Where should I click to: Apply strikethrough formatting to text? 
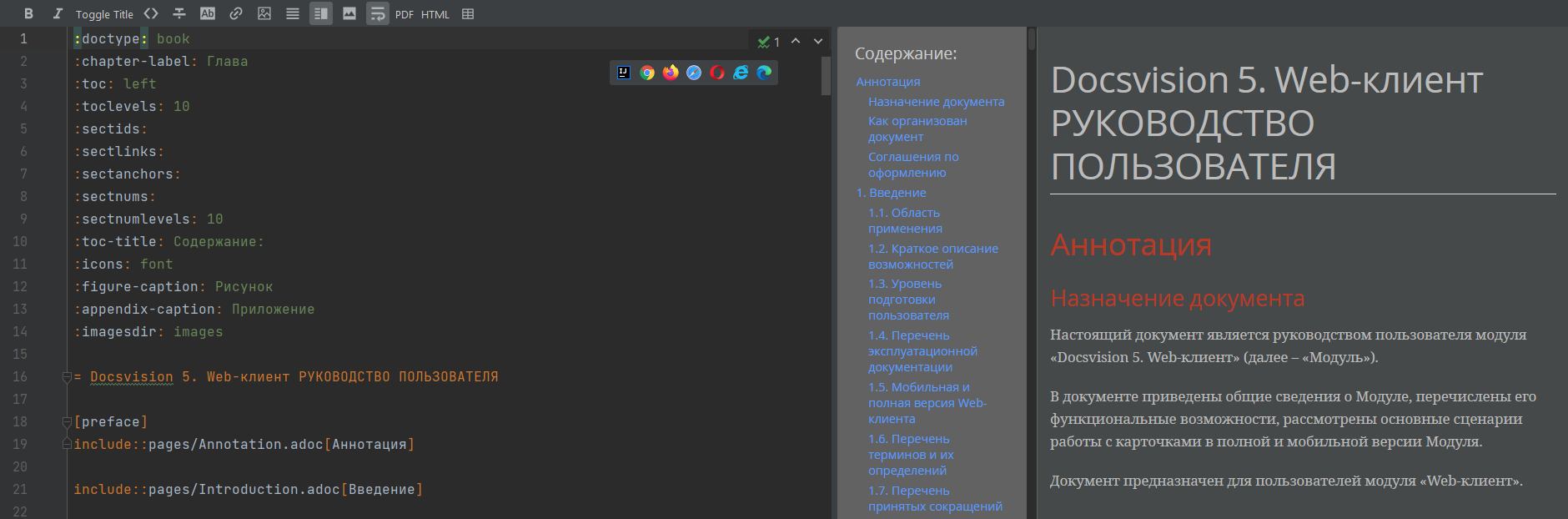tap(179, 13)
